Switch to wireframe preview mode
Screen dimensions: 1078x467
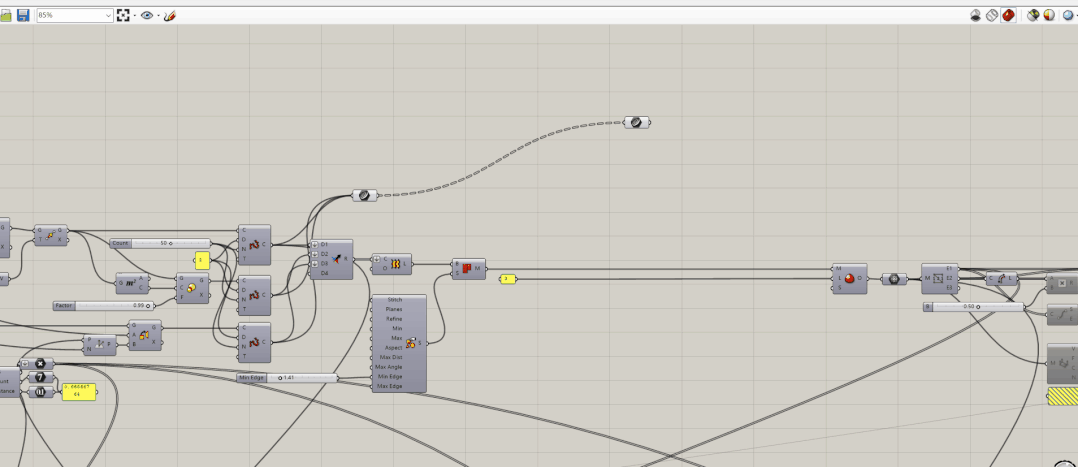[992, 15]
